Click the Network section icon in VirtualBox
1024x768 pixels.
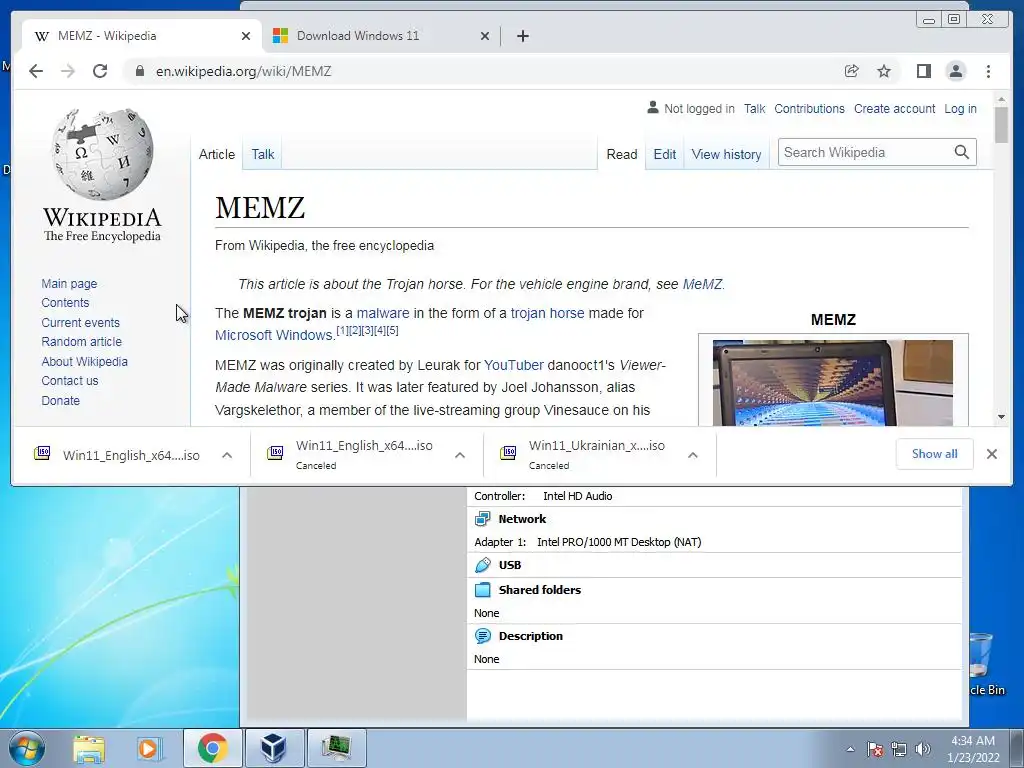[483, 519]
